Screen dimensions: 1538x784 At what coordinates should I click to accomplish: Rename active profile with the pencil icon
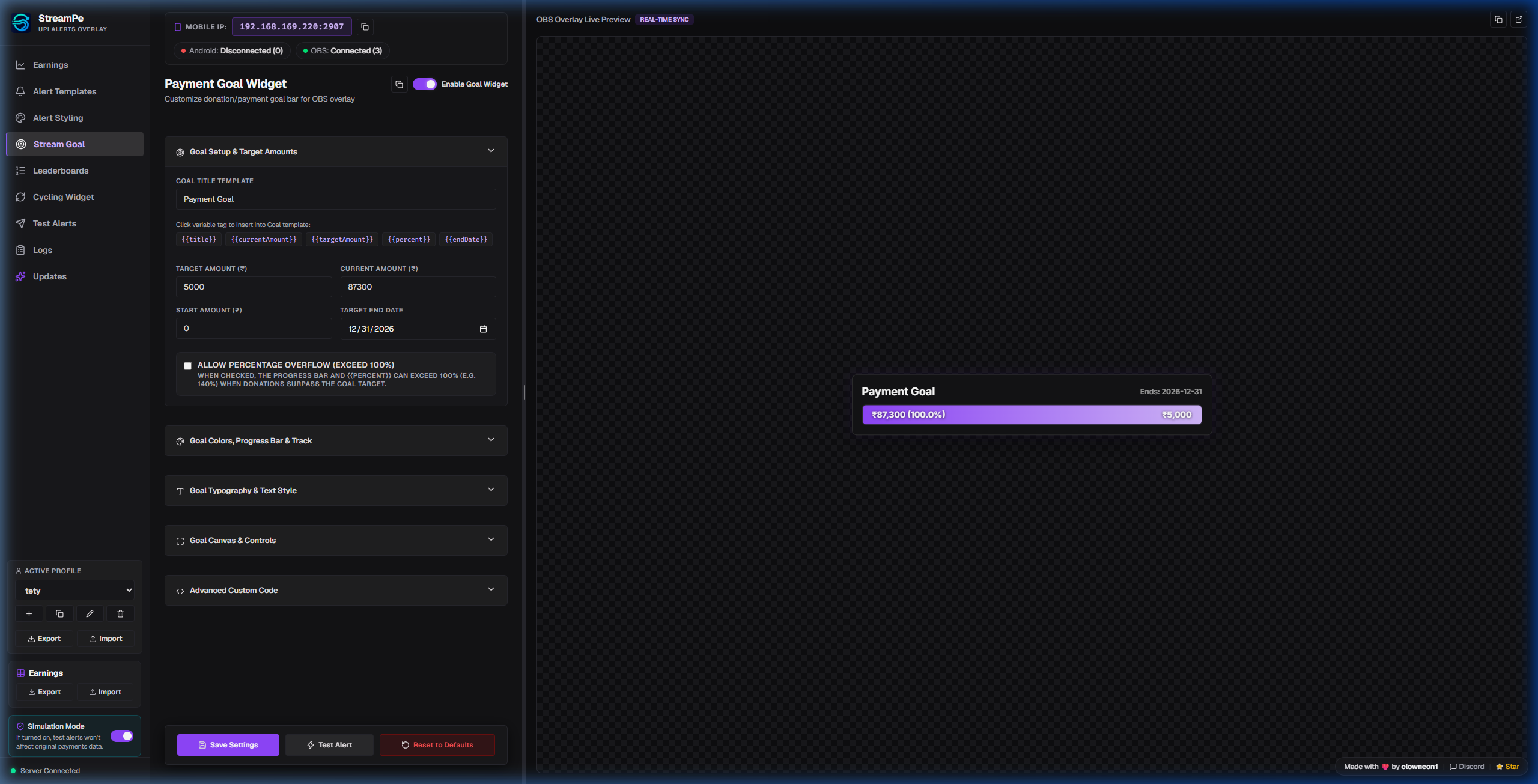point(90,614)
